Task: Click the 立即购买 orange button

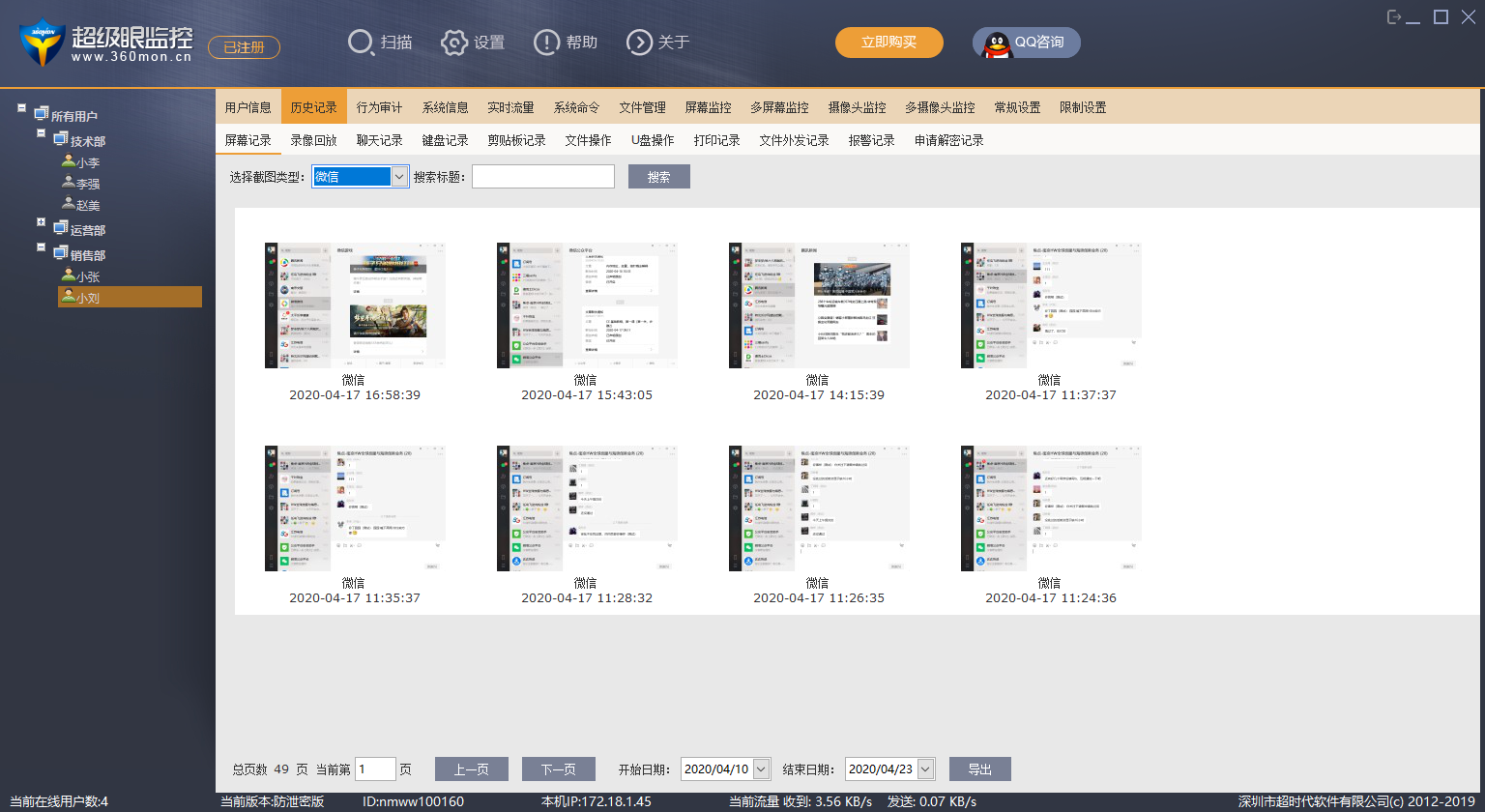Action: [x=888, y=43]
